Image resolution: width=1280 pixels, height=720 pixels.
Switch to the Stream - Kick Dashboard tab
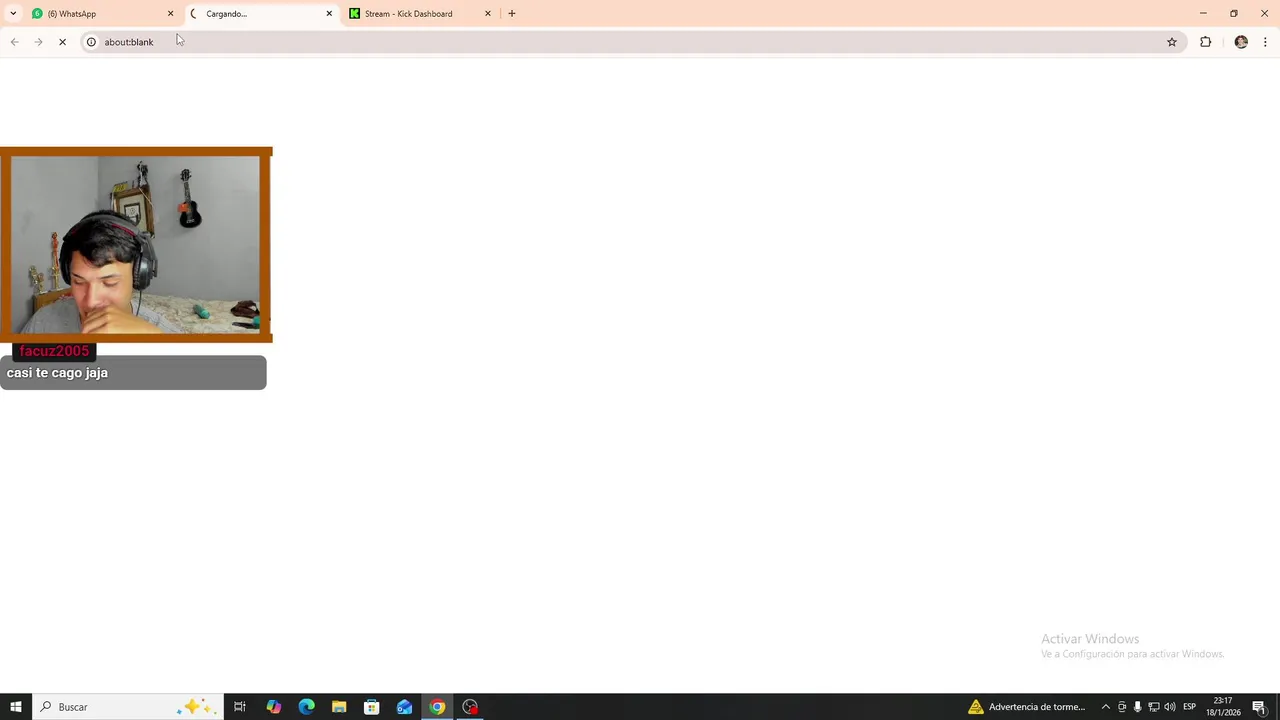tap(420, 14)
